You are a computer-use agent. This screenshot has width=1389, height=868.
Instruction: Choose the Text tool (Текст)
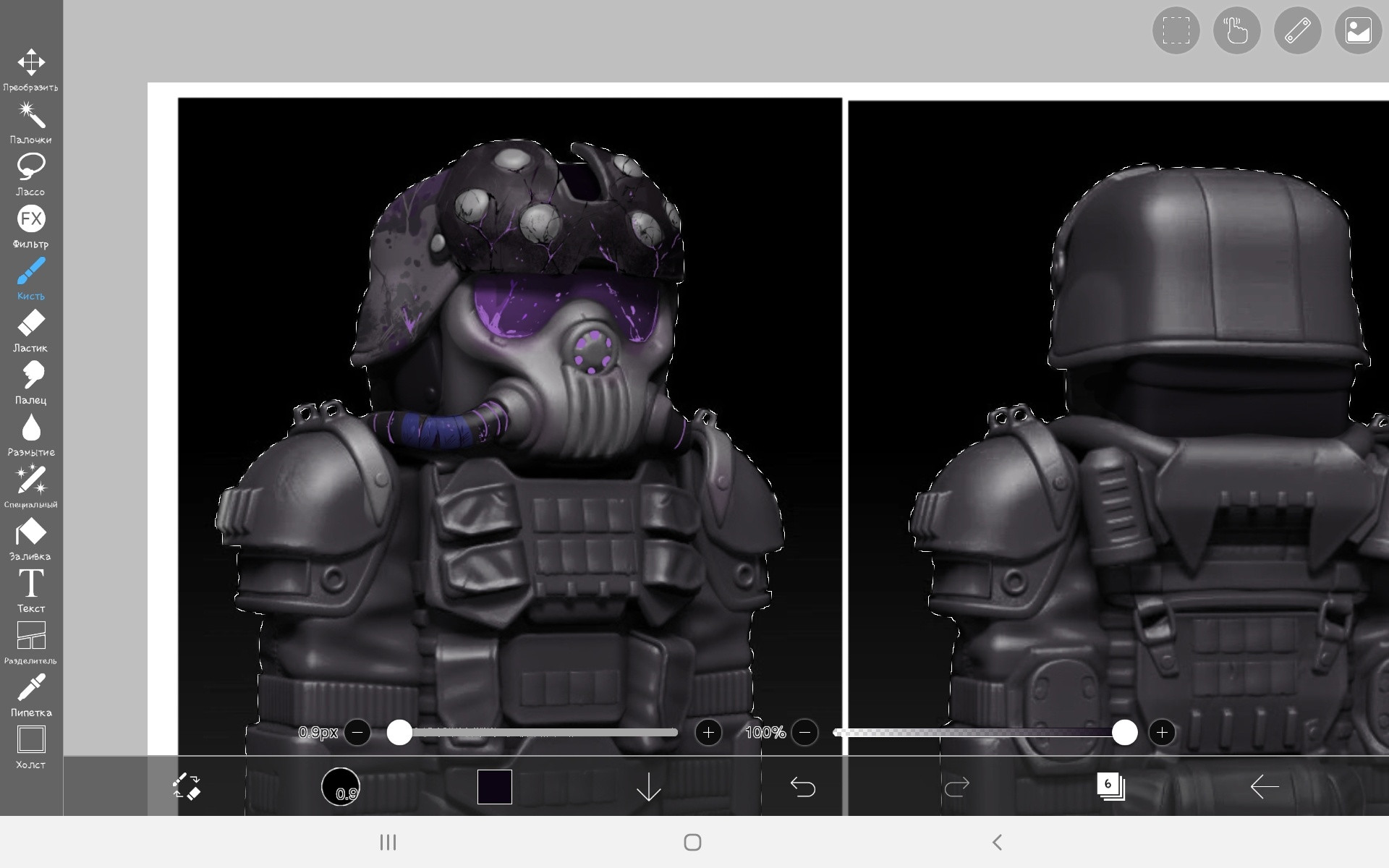click(31, 591)
